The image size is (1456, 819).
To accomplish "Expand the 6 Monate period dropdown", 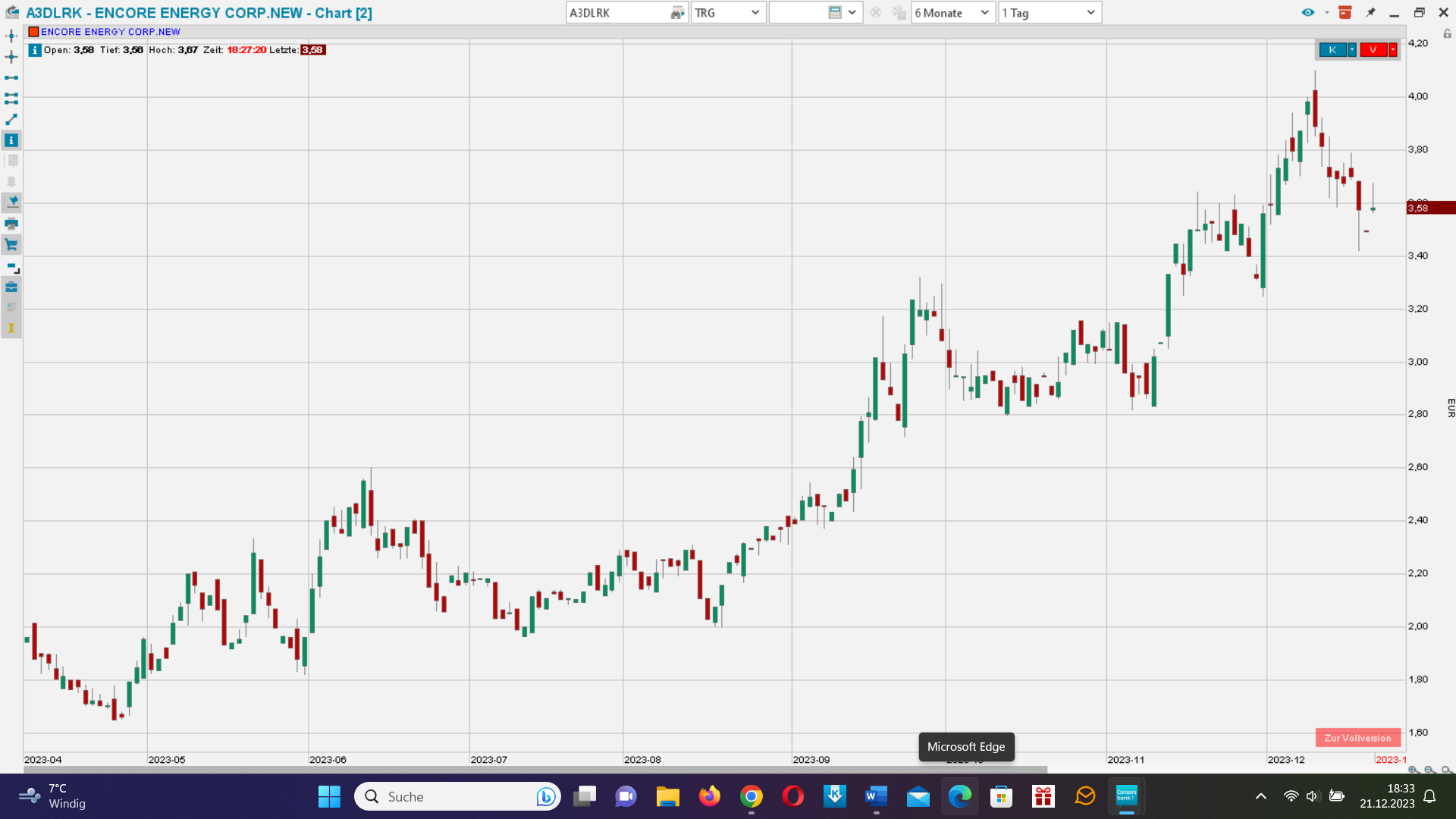I will click(x=952, y=13).
